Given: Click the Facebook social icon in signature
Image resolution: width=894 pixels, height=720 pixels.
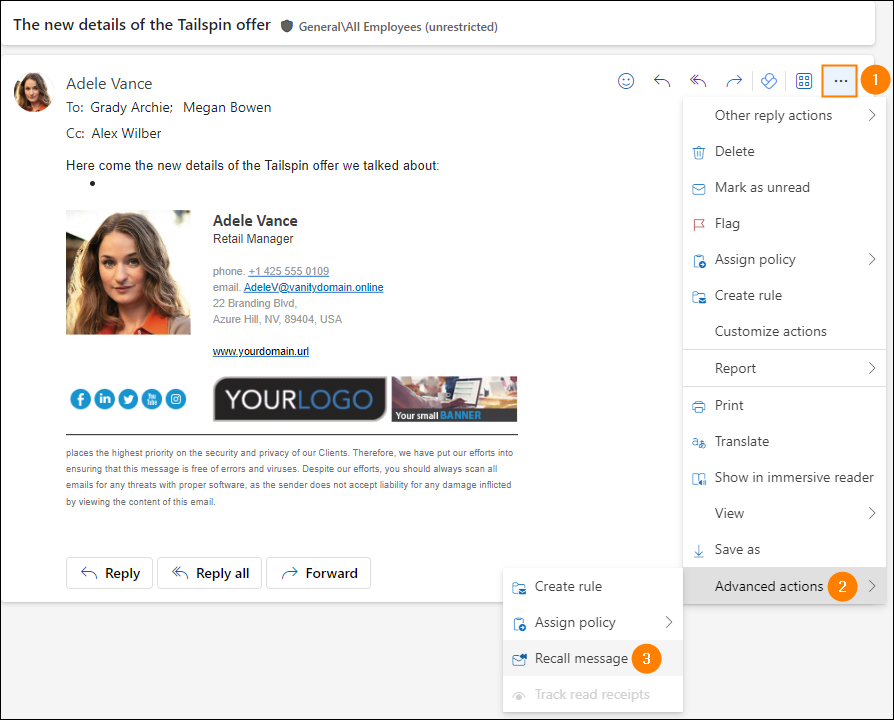Looking at the screenshot, I should 80,399.
